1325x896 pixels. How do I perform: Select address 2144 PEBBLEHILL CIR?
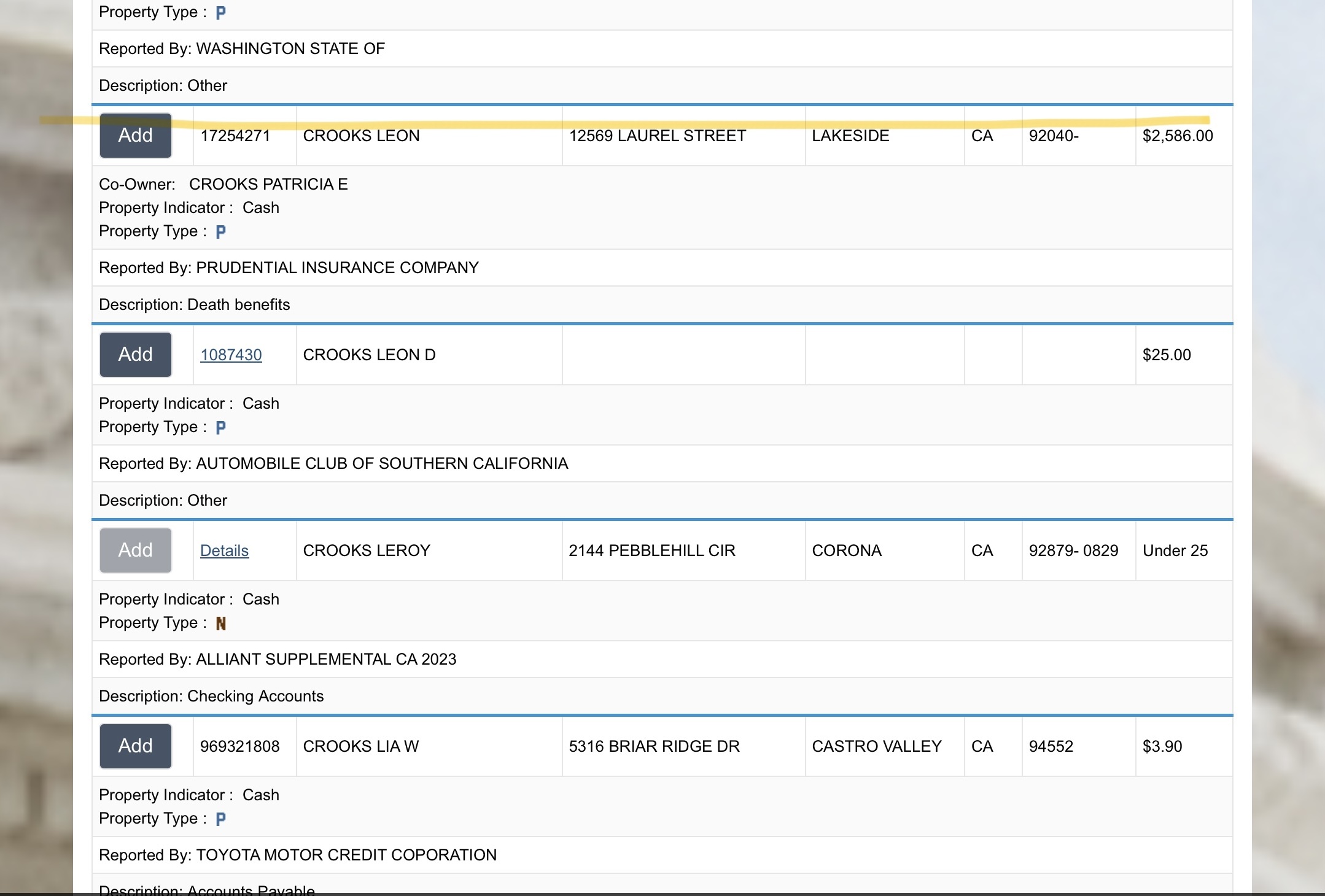pyautogui.click(x=651, y=550)
